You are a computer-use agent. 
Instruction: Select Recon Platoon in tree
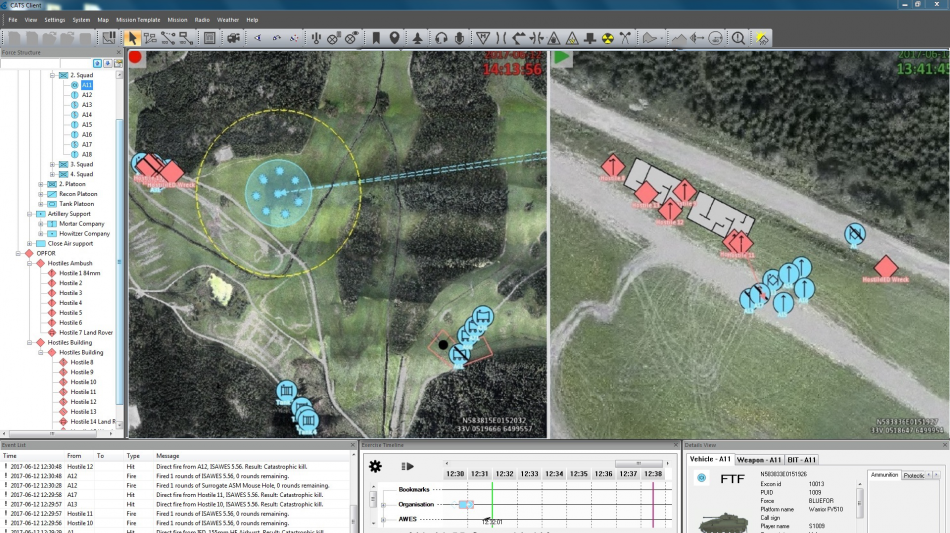coord(80,194)
